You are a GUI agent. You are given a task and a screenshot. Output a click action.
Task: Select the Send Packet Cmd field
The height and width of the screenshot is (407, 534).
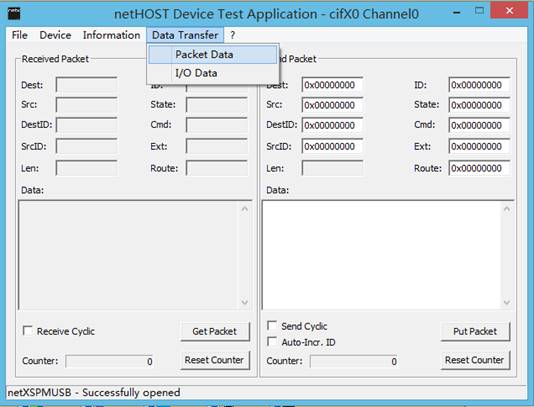click(479, 125)
